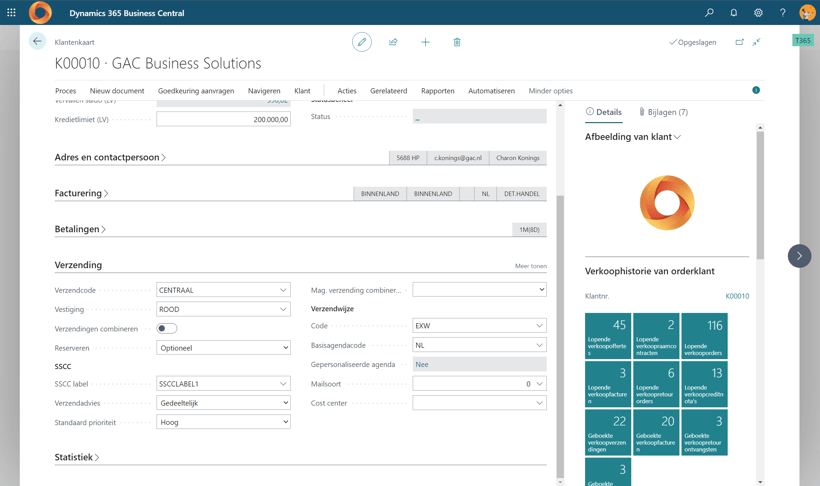Click the pencil edit icon
This screenshot has height=486, width=820.
point(362,42)
